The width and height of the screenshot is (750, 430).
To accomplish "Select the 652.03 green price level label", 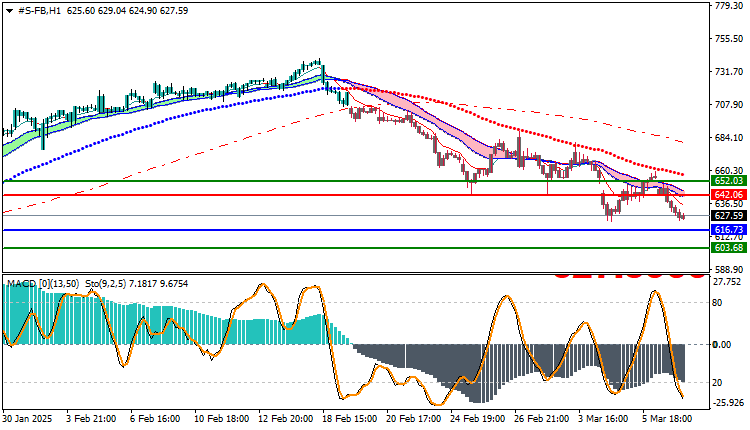I will click(x=728, y=181).
